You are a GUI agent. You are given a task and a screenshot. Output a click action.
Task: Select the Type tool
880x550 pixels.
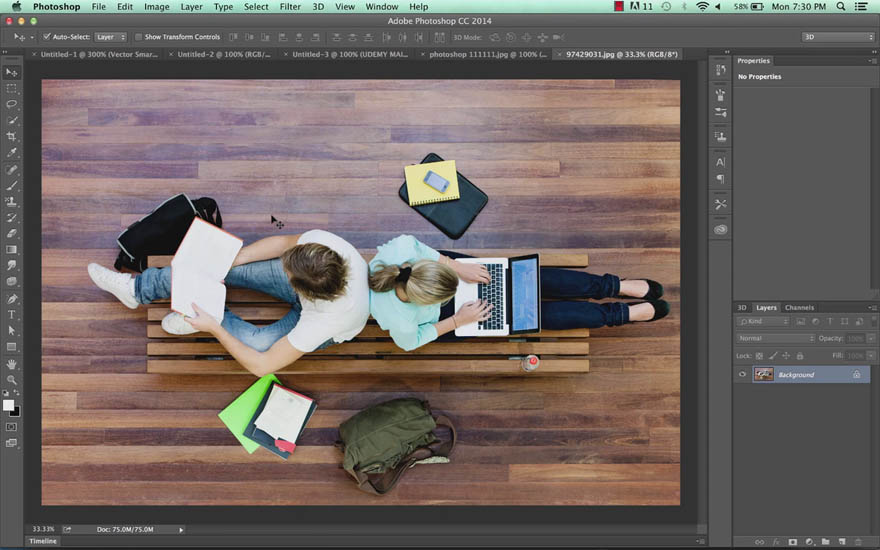coord(11,314)
